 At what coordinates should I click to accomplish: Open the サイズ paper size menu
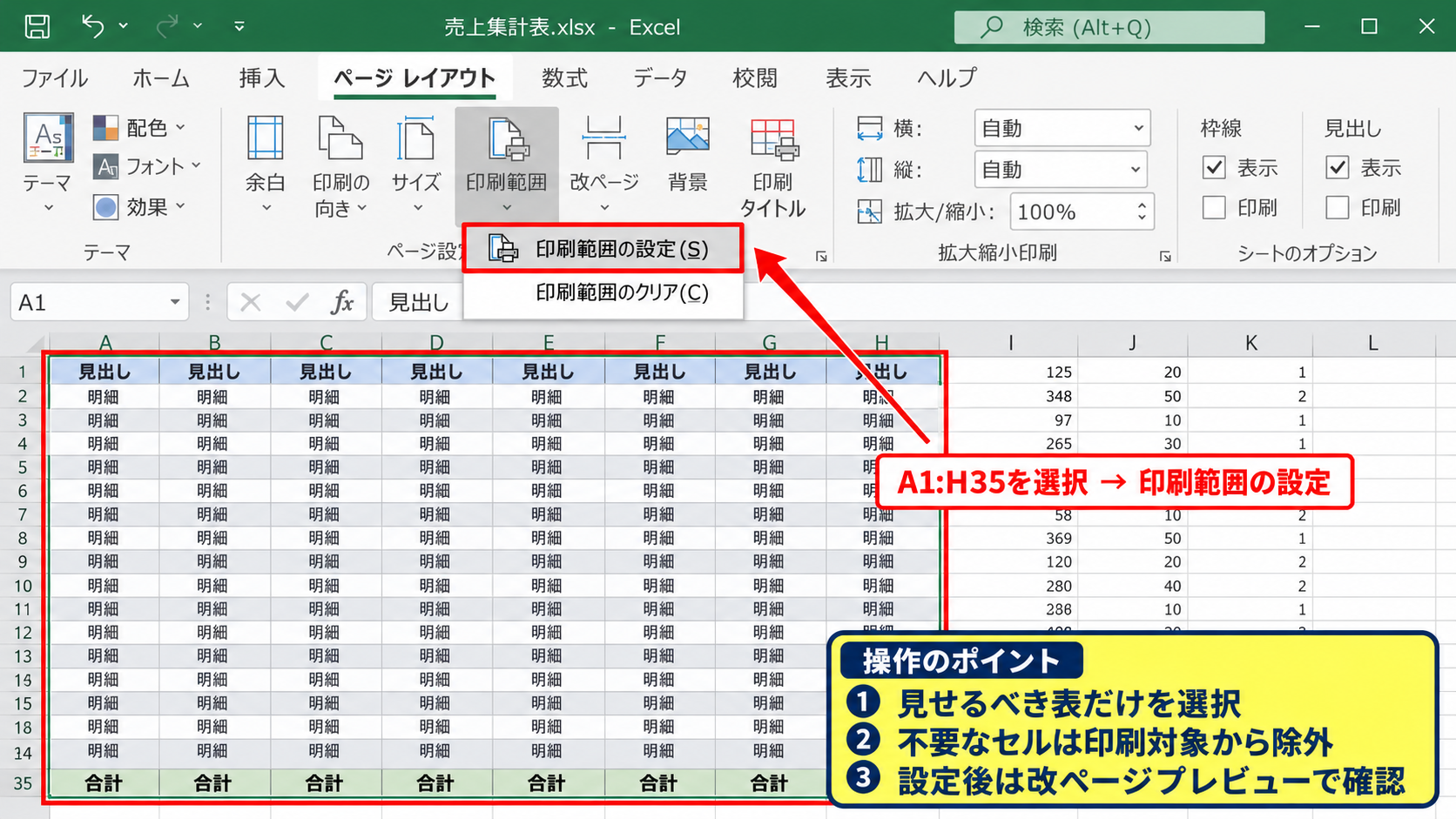(x=416, y=164)
